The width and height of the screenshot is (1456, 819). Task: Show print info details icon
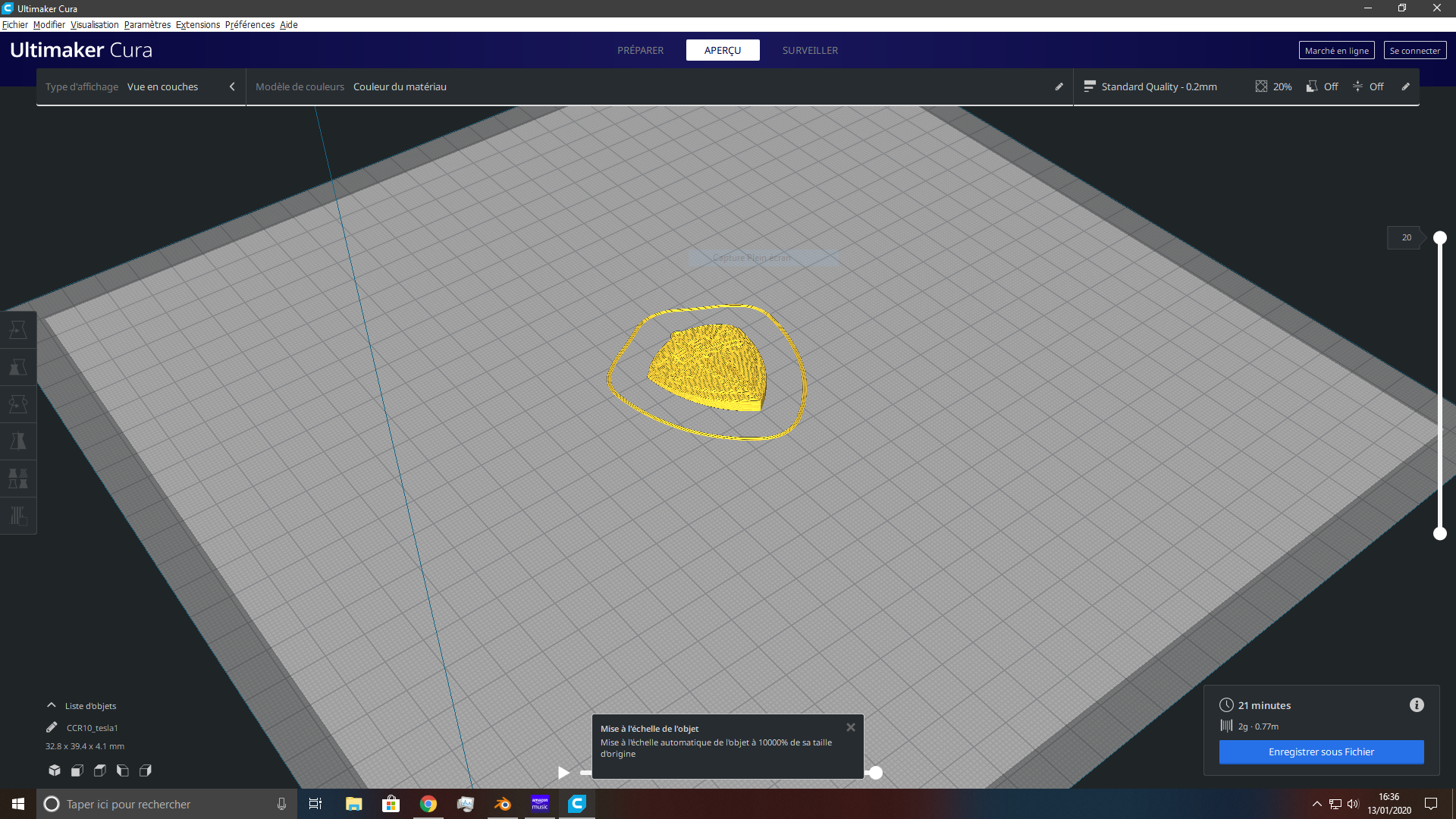pos(1417,705)
